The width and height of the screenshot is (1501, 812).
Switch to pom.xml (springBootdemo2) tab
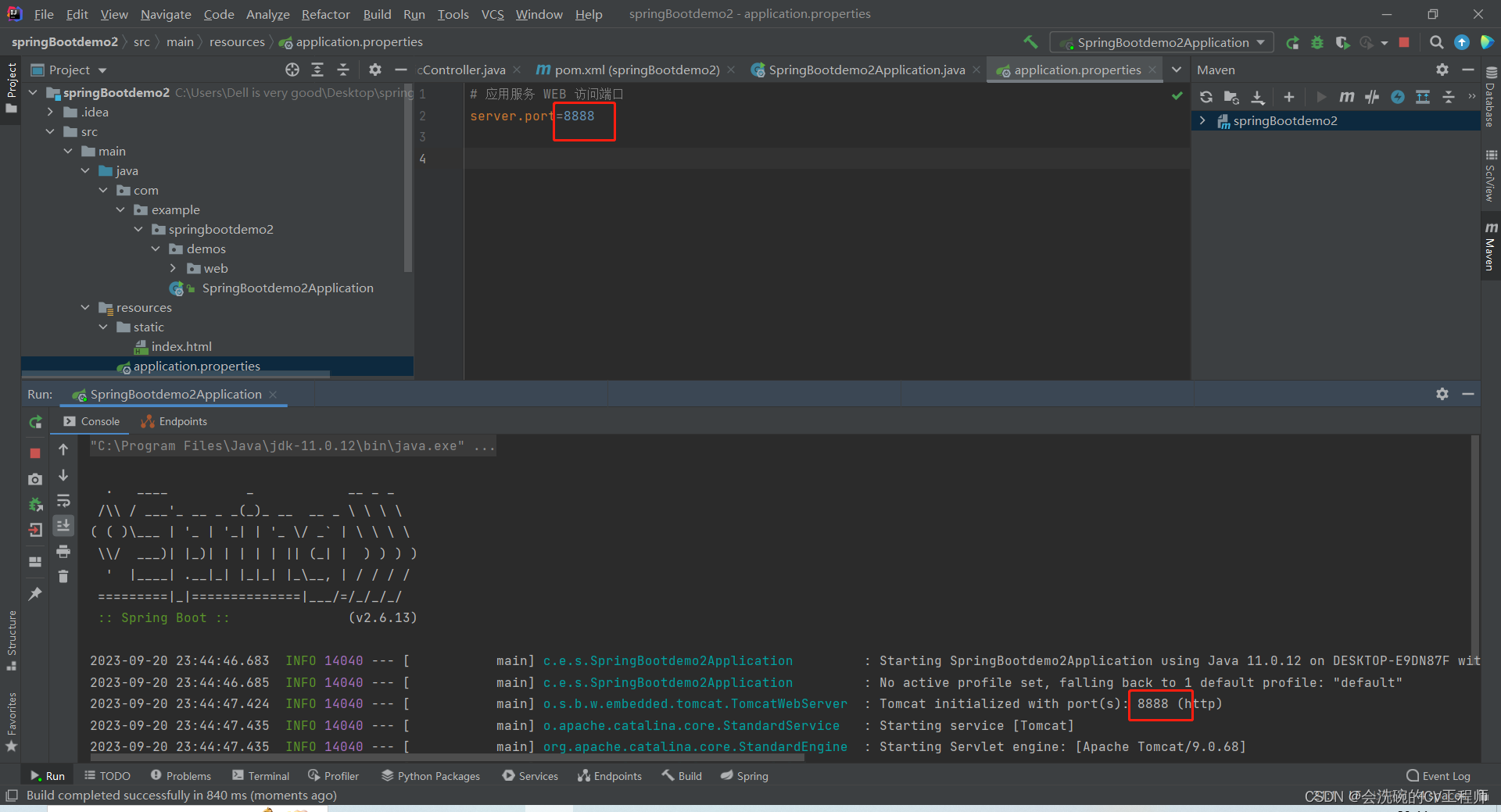click(x=636, y=70)
